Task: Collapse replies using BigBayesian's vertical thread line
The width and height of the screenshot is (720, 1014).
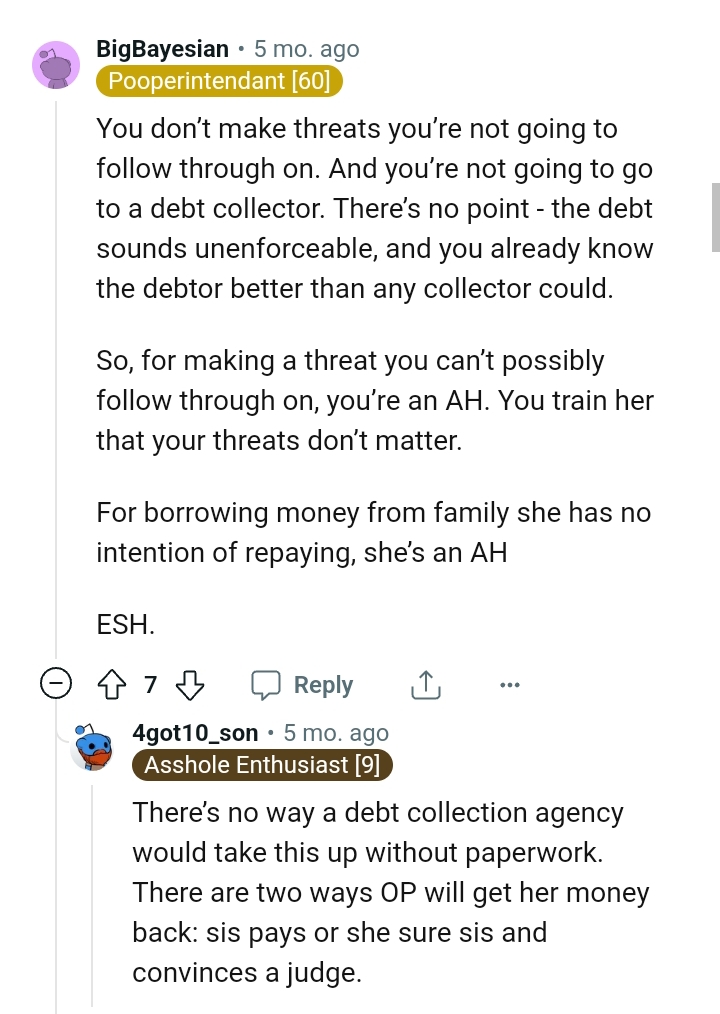Action: point(57,400)
